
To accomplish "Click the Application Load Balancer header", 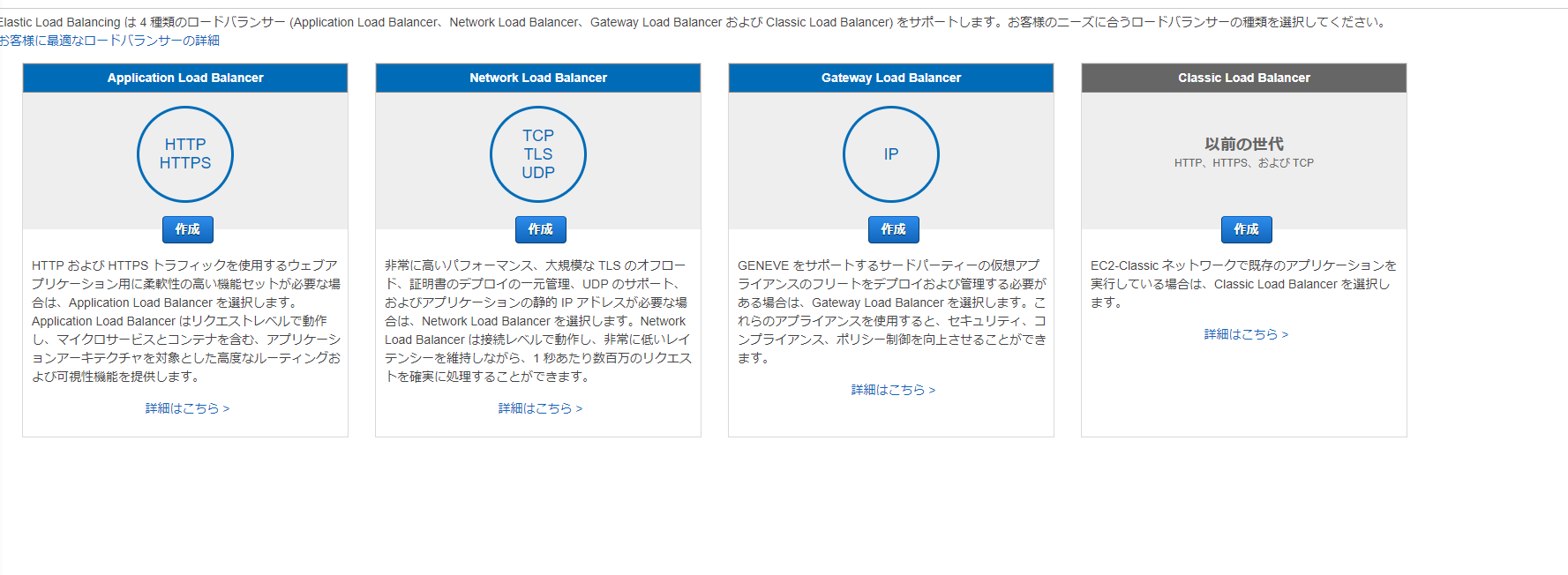I will pos(185,78).
